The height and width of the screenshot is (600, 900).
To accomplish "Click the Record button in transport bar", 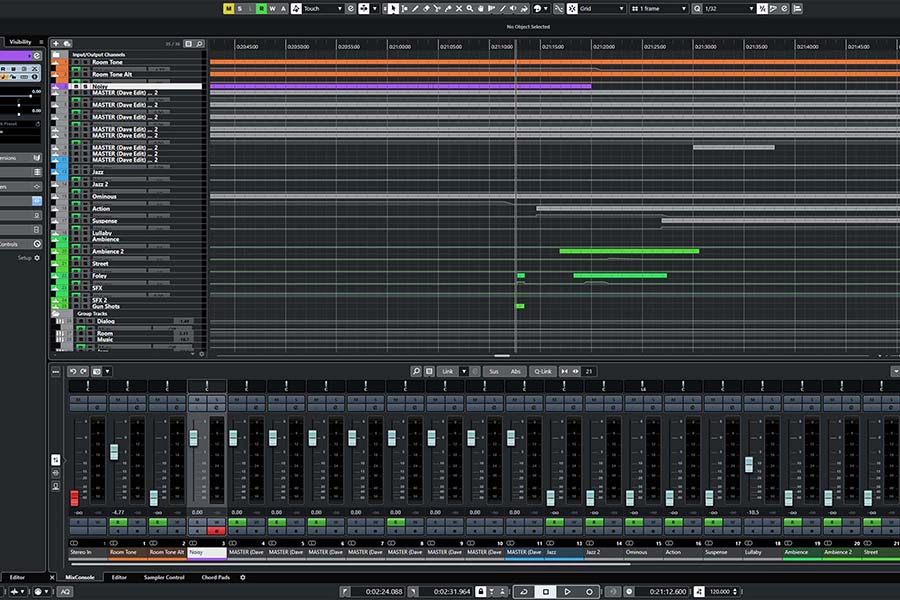I will point(590,591).
